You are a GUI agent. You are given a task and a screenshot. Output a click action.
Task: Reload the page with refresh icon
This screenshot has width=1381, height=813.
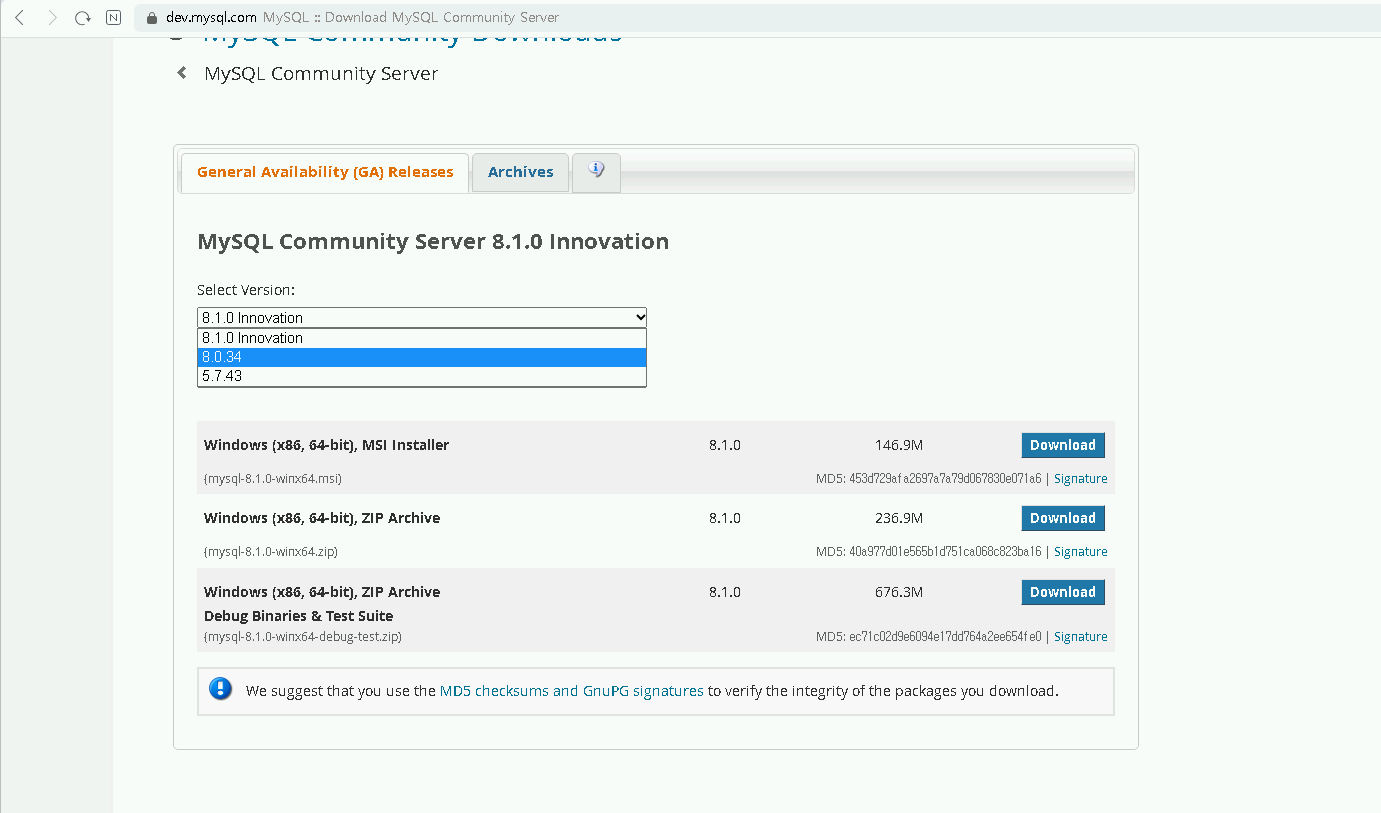pyautogui.click(x=83, y=17)
